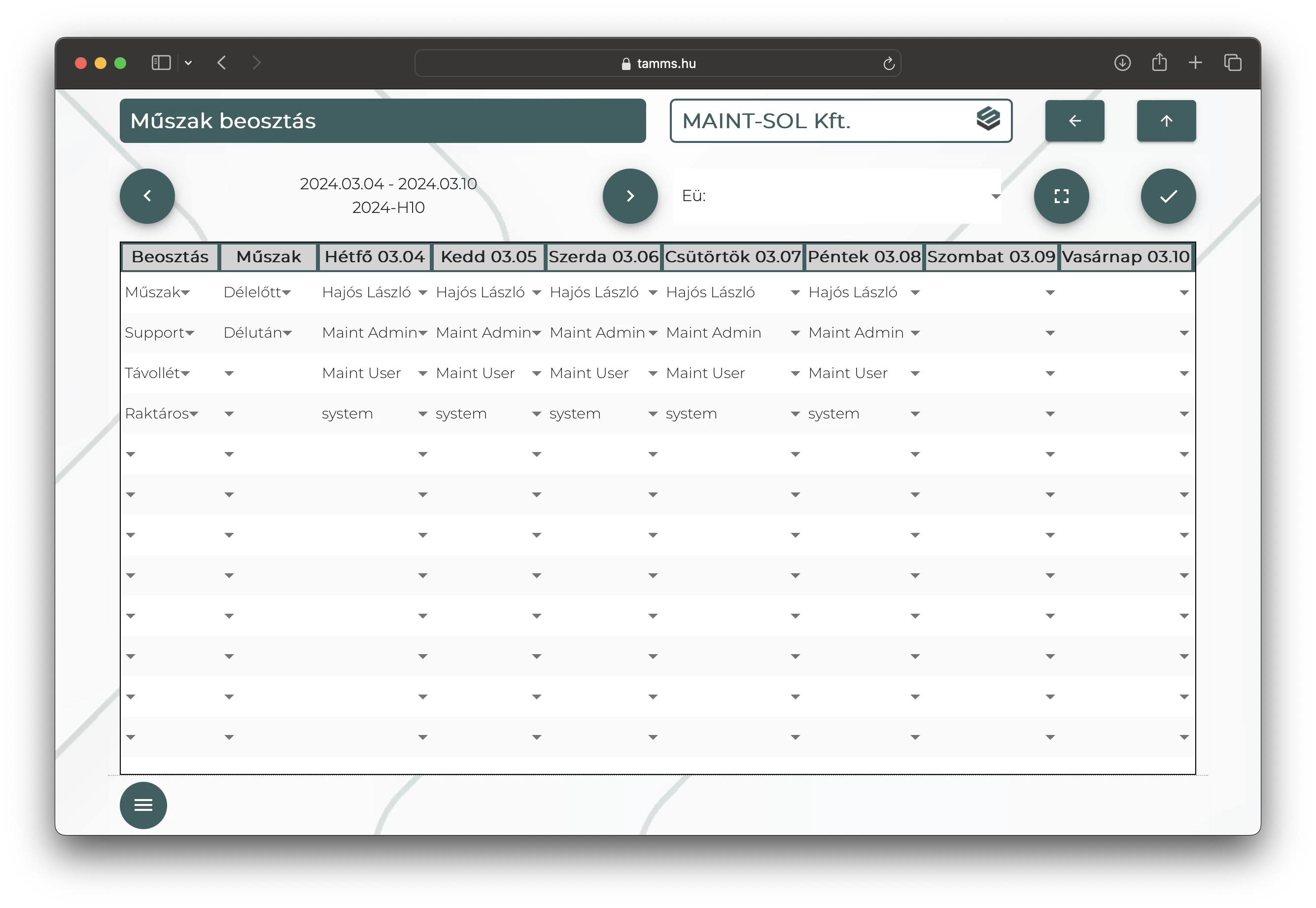Click the Műszak column header
The width and height of the screenshot is (1316, 908).
[x=269, y=257]
